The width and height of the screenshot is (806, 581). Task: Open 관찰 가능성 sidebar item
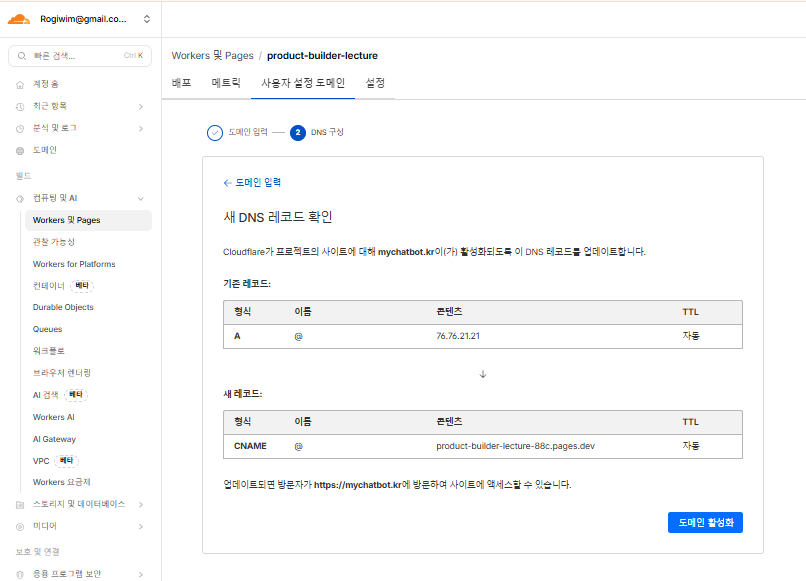54,242
